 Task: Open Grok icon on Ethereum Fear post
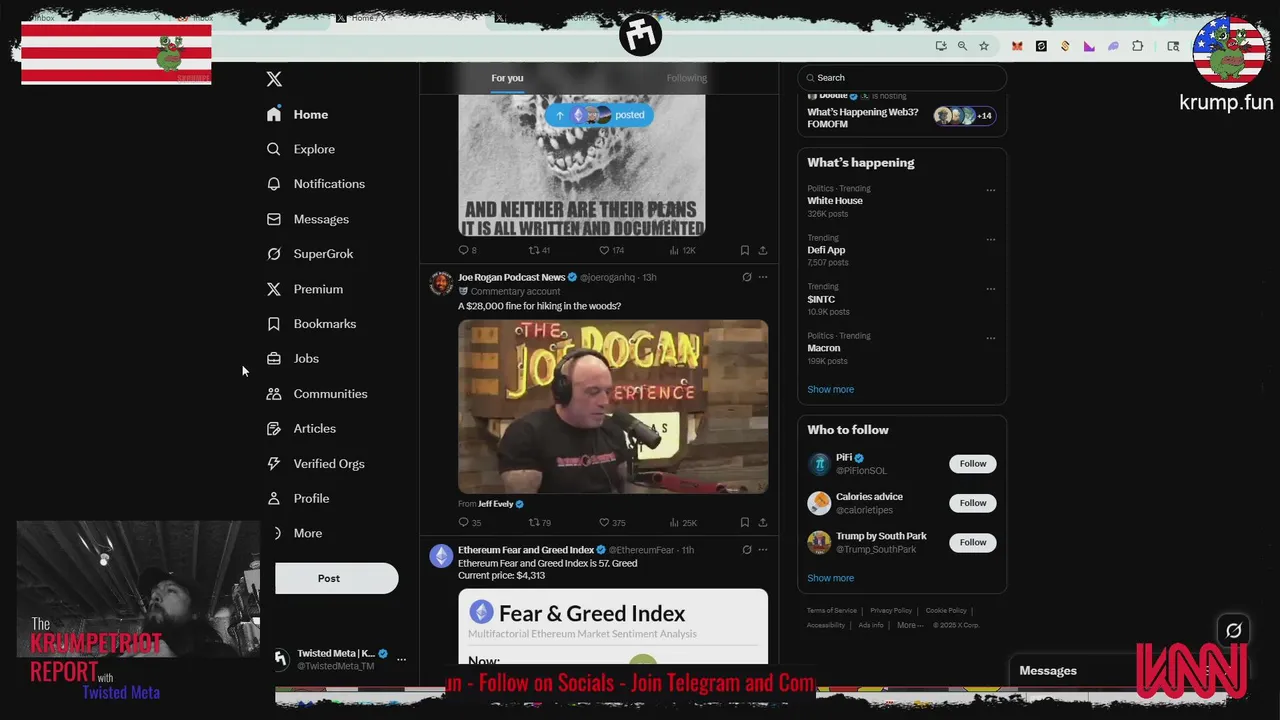(746, 549)
